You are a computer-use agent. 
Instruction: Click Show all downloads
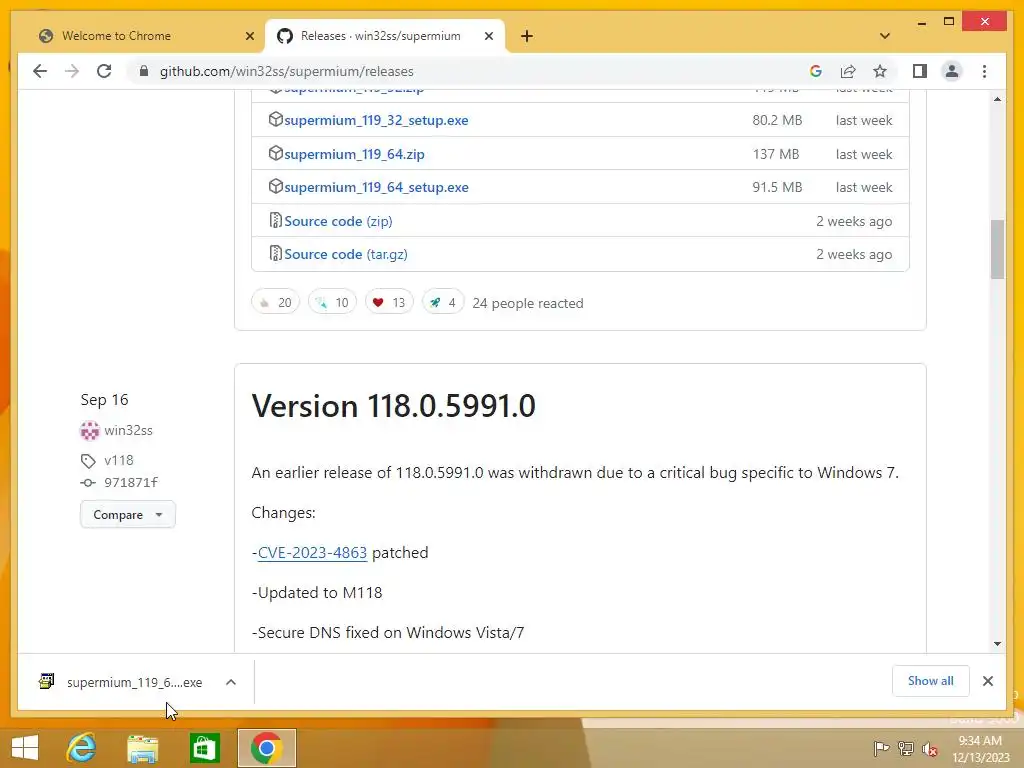[930, 681]
